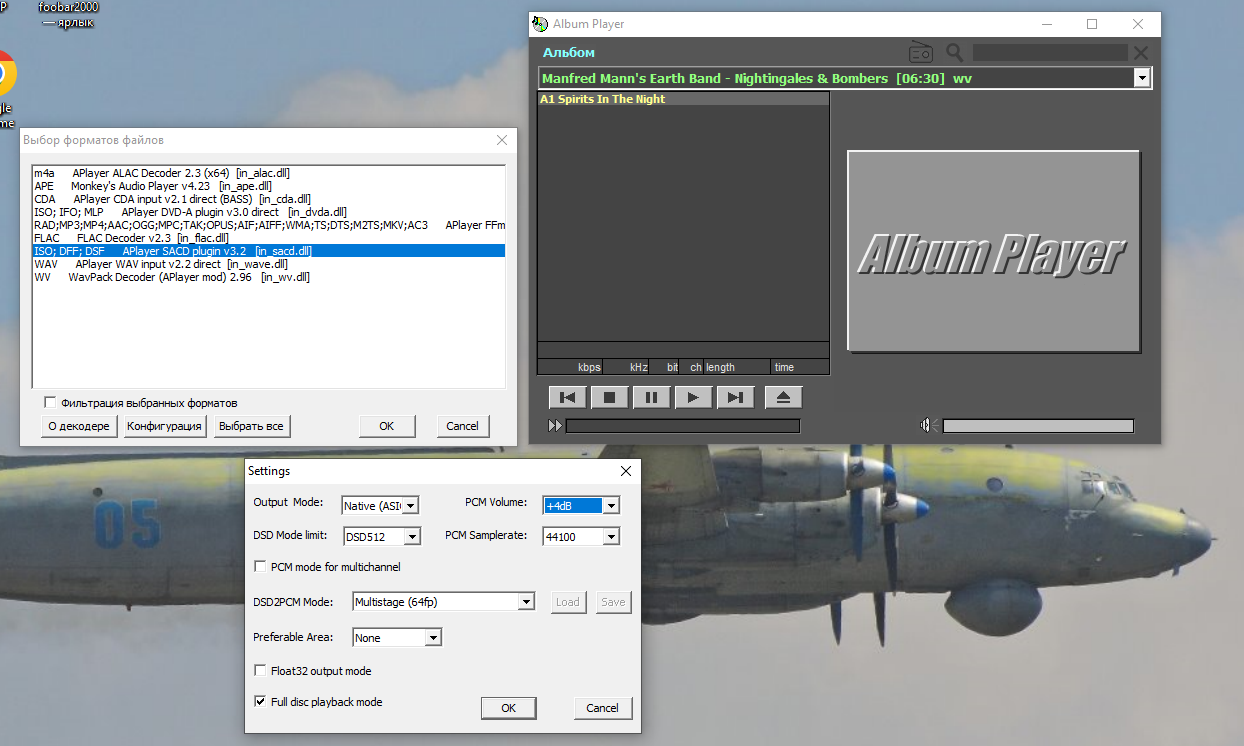This screenshot has height=746, width=1244.
Task: Cancel the Settings dialog
Action: [602, 708]
